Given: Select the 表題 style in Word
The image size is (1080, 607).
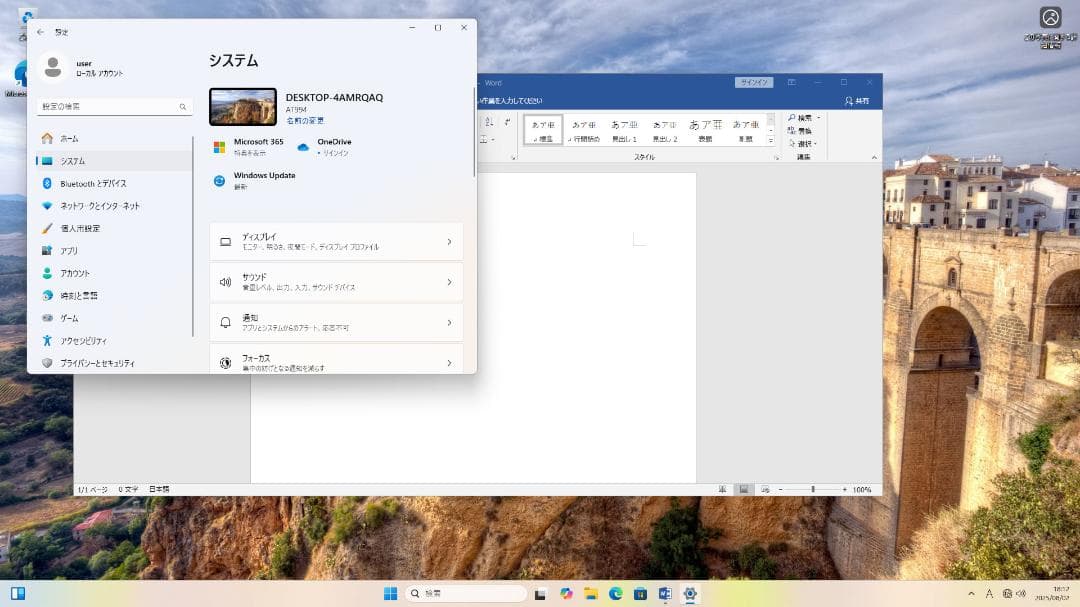Looking at the screenshot, I should 707,128.
